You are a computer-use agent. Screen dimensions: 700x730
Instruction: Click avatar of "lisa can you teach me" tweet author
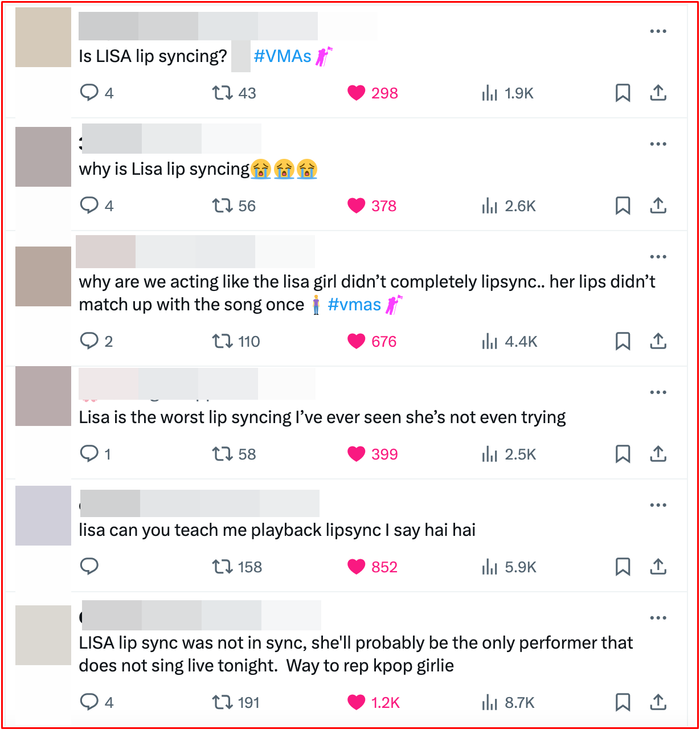click(44, 516)
